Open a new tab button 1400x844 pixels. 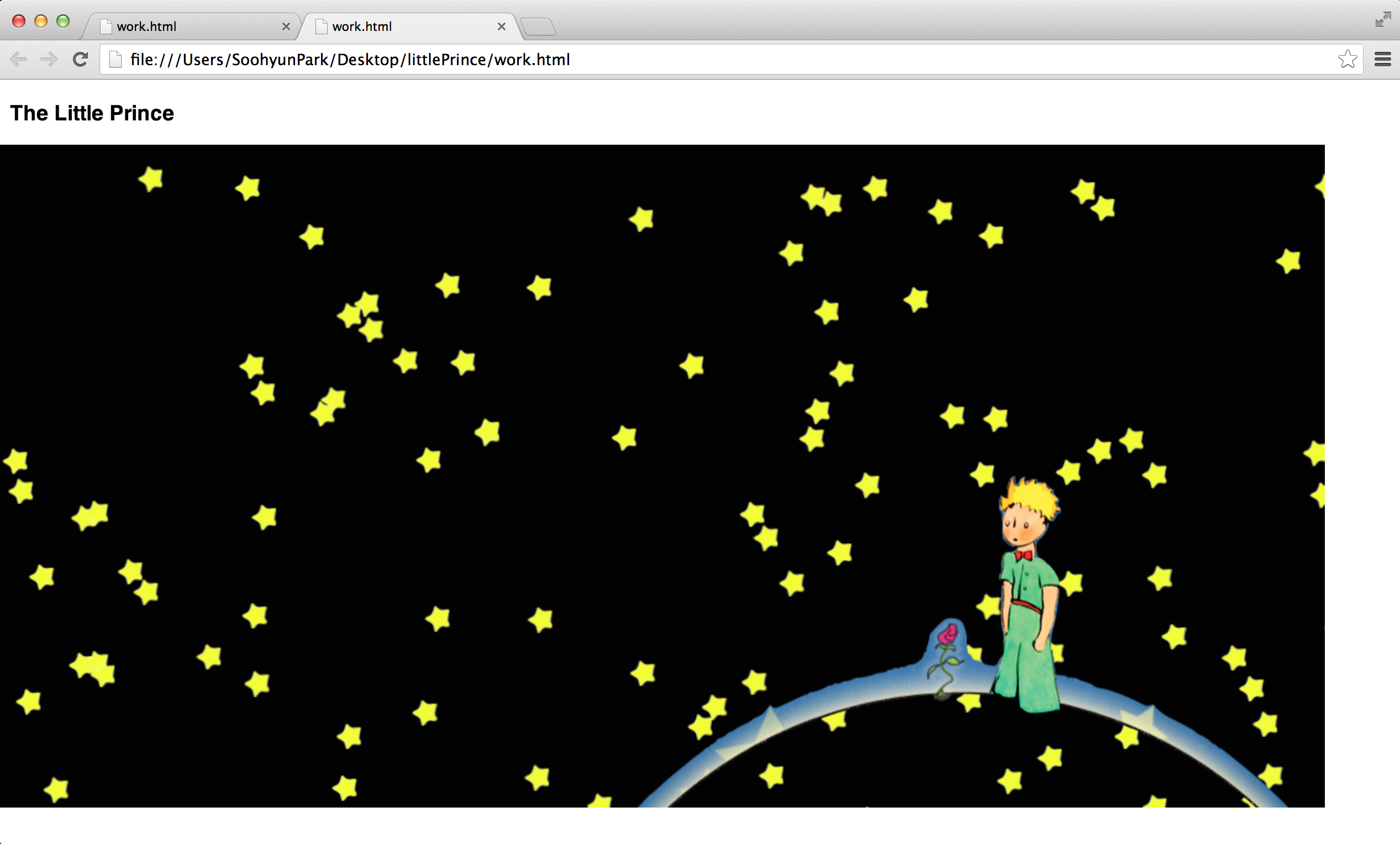click(538, 27)
